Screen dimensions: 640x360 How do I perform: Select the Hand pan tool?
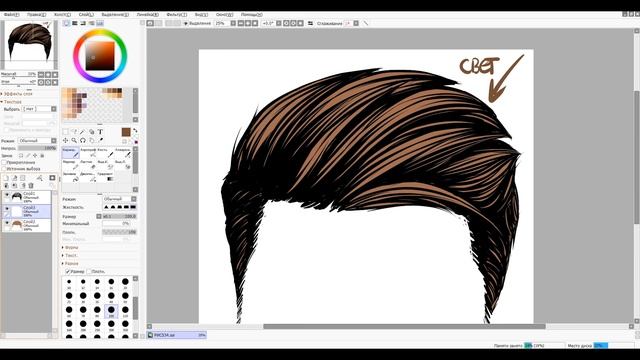(91, 140)
